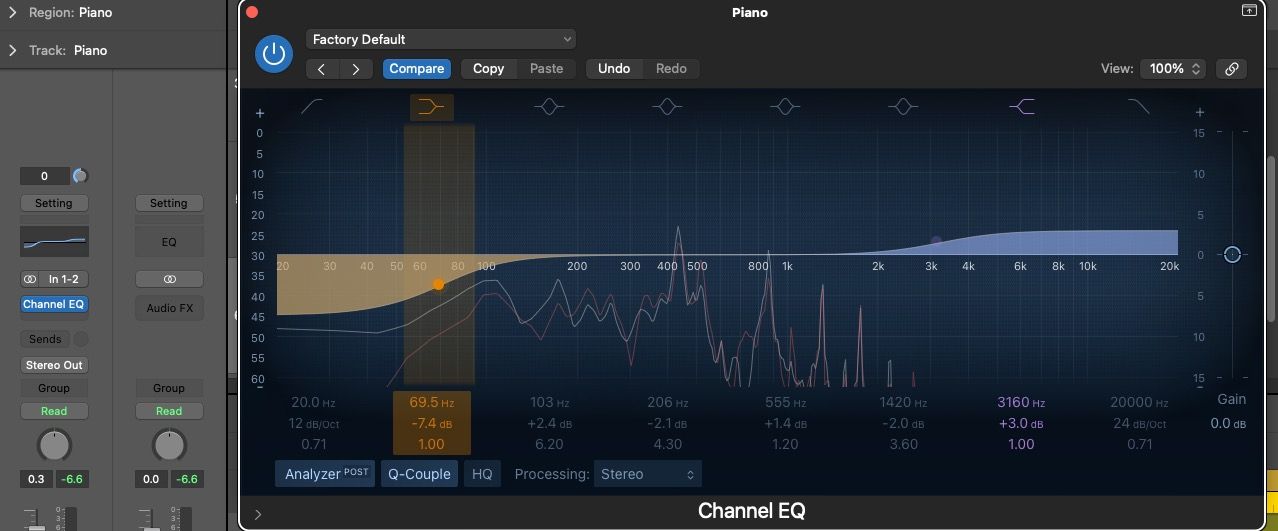The width and height of the screenshot is (1278, 531).
Task: Click the 555 Hz frequency value
Action: click(x=785, y=403)
